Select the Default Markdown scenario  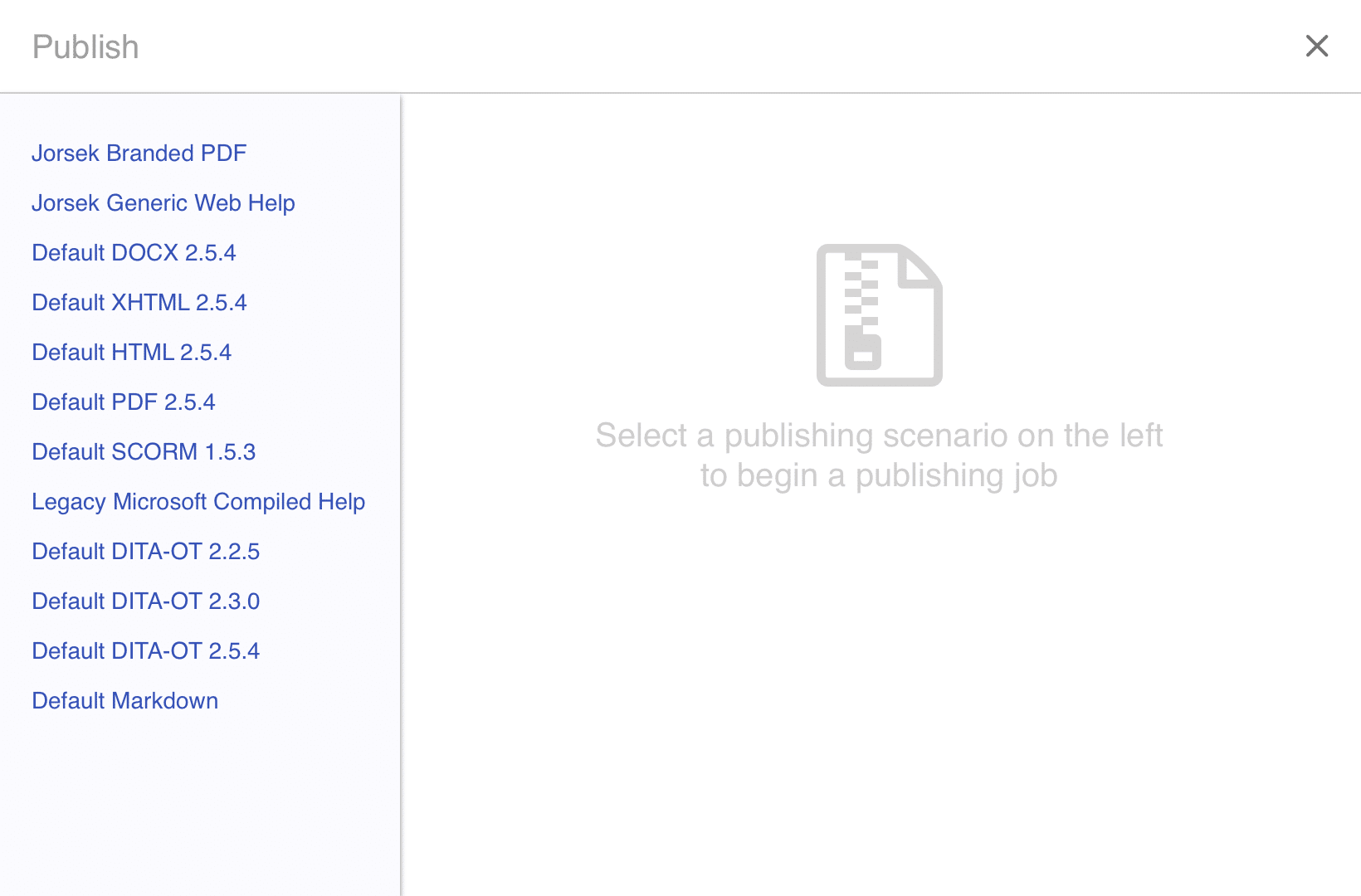click(x=125, y=701)
